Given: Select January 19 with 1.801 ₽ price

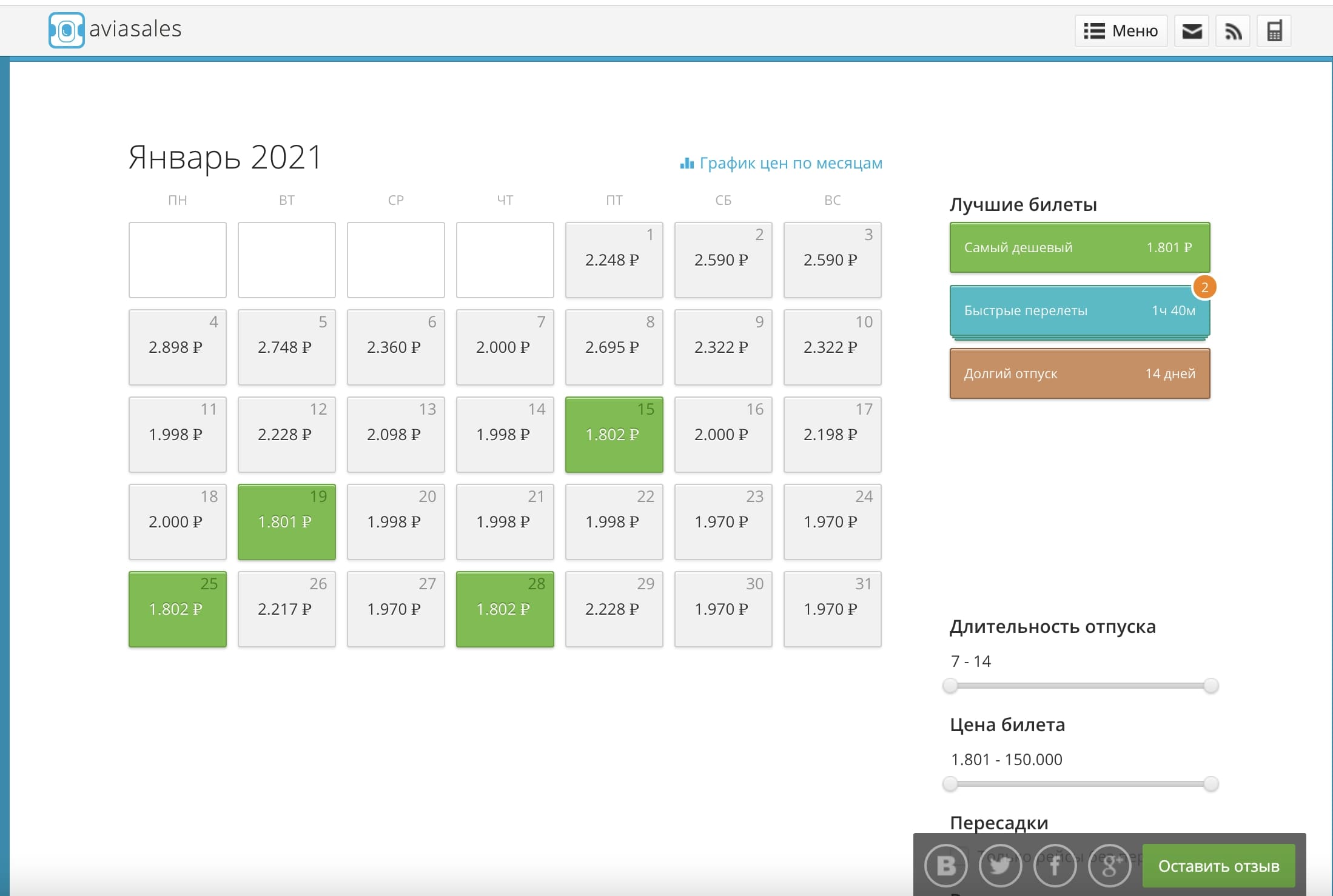Looking at the screenshot, I should click(287, 522).
